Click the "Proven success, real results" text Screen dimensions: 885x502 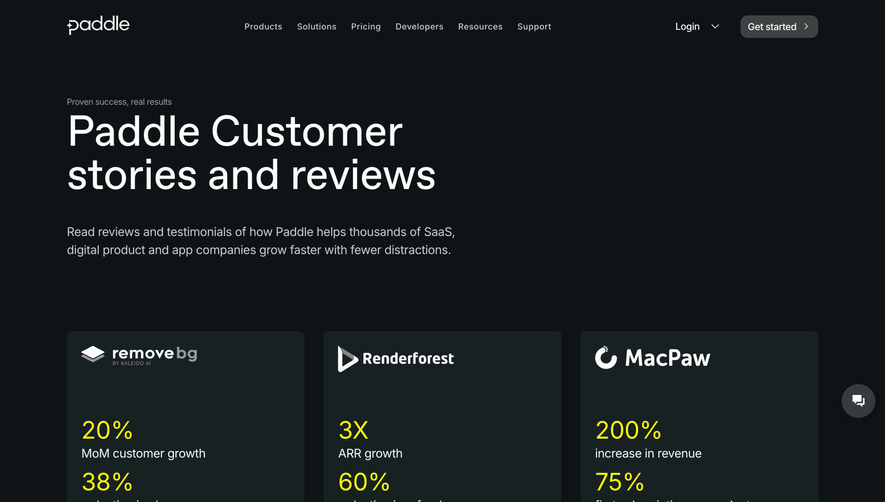[x=119, y=102]
